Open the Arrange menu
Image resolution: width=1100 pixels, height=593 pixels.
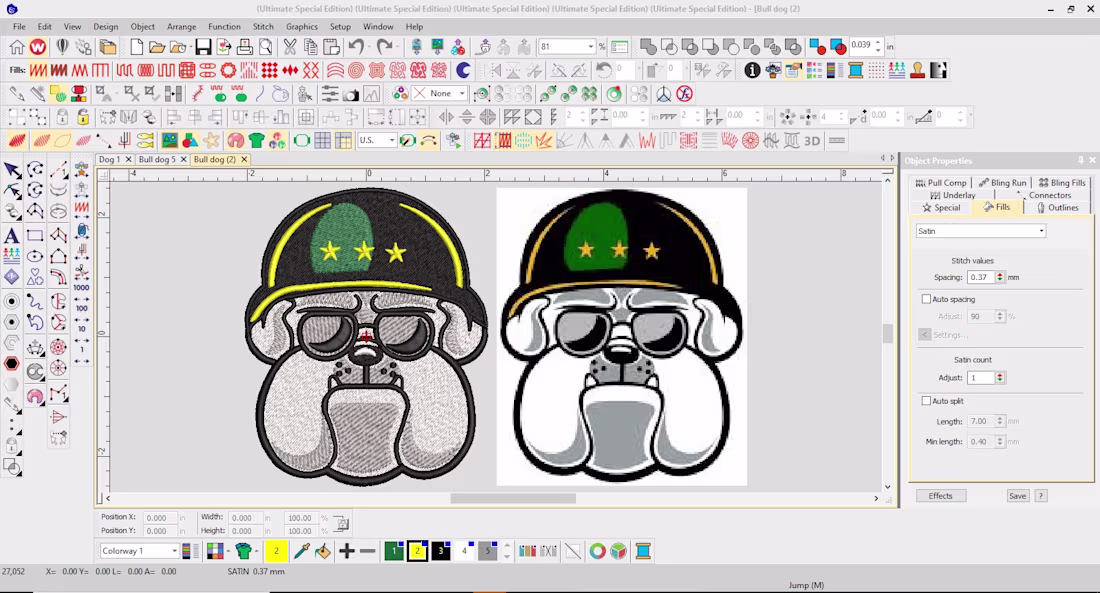(x=182, y=27)
